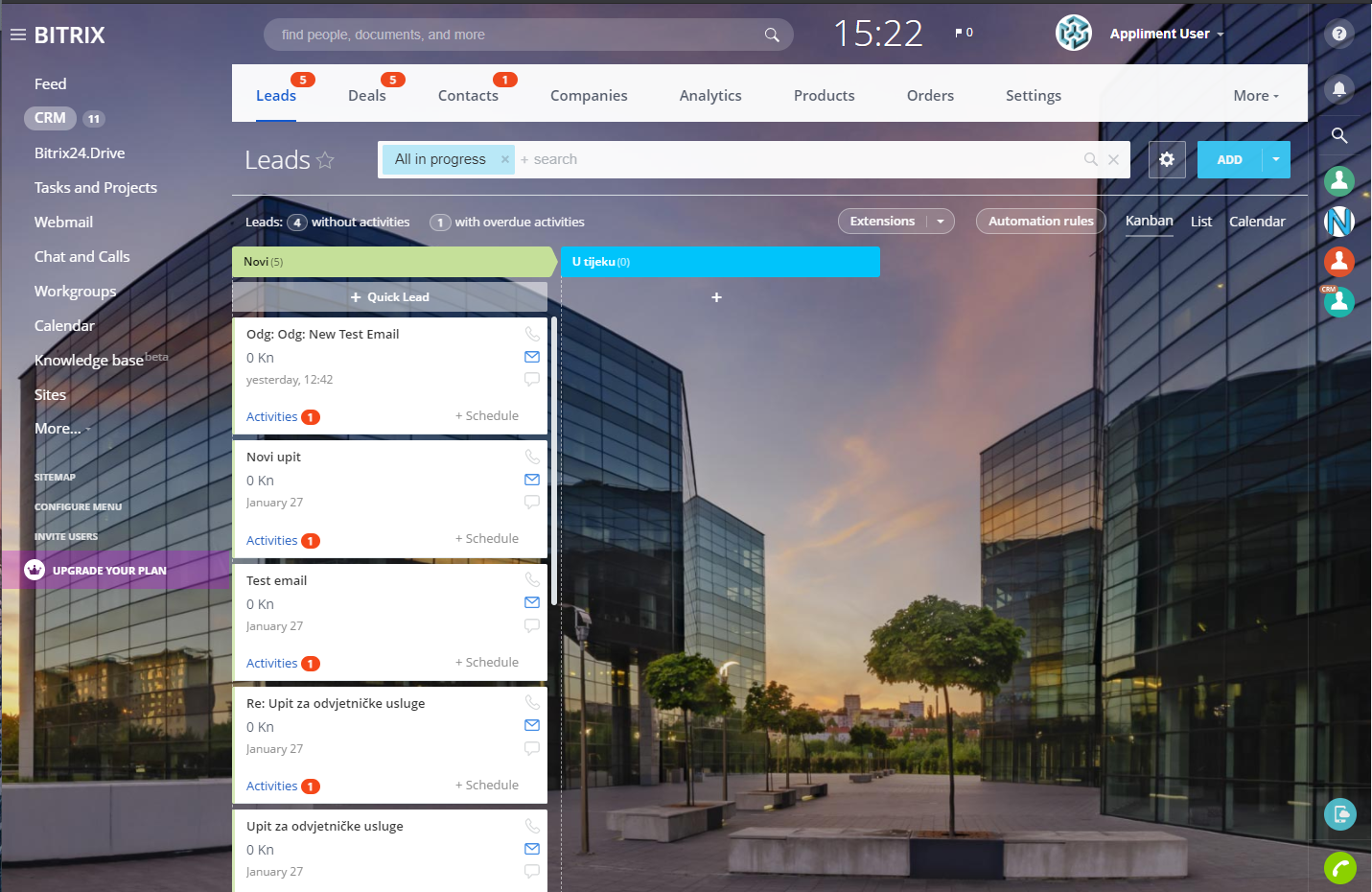The image size is (1372, 892).
Task: Open the Analytics tab
Action: coord(709,95)
